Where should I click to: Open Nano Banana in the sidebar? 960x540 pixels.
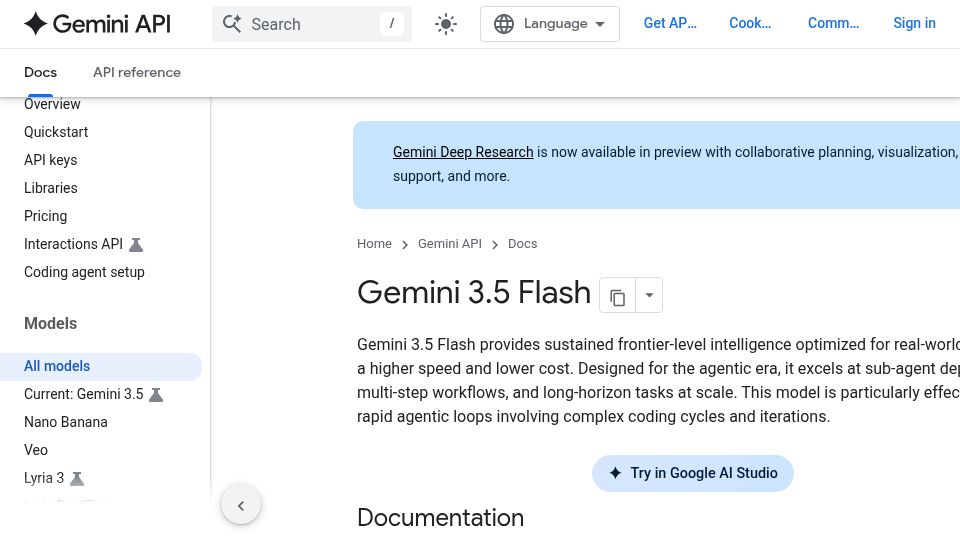tap(66, 422)
